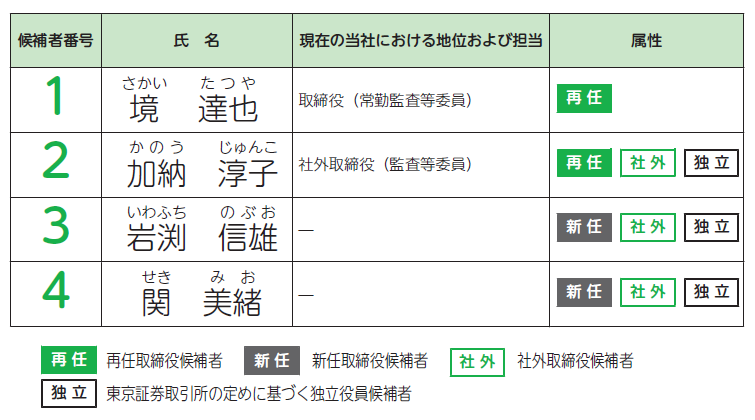Image resolution: width=755 pixels, height=420 pixels.
Task: Click the 氏名 column header
Action: (197, 41)
